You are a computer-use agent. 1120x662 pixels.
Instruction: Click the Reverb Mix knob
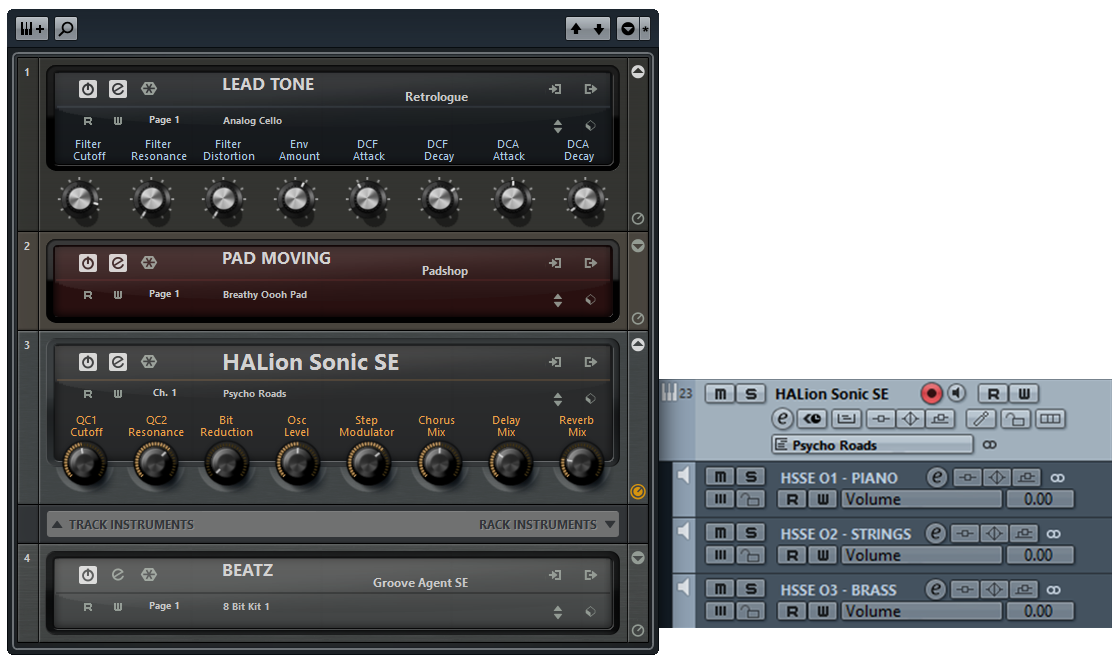(581, 463)
